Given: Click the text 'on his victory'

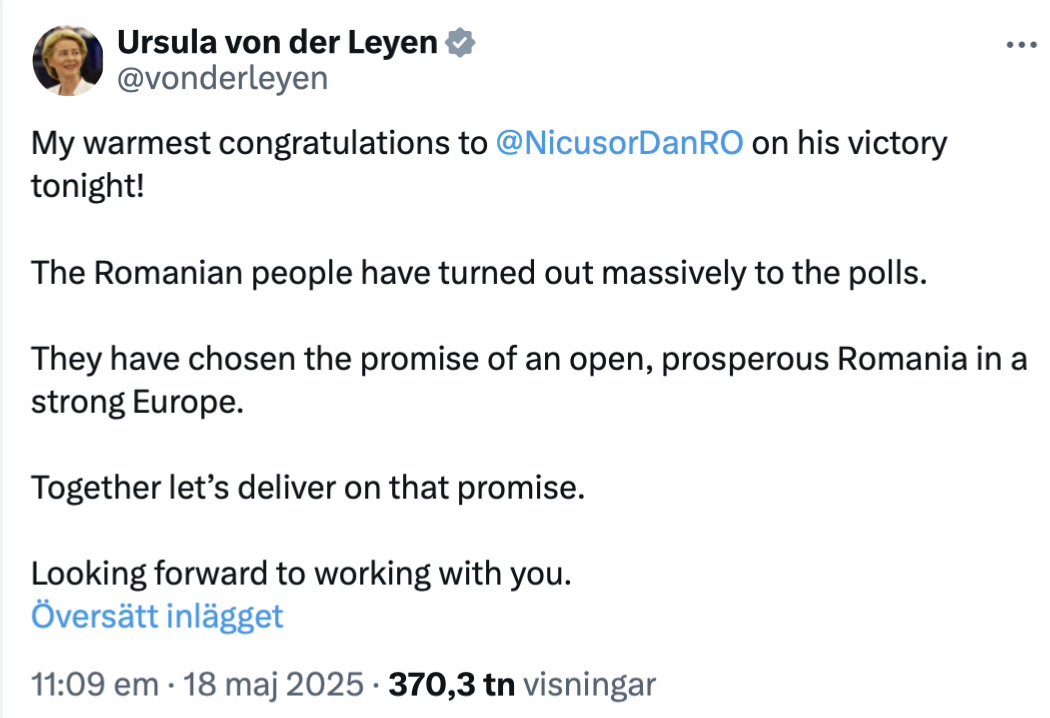Looking at the screenshot, I should pyautogui.click(x=849, y=143).
